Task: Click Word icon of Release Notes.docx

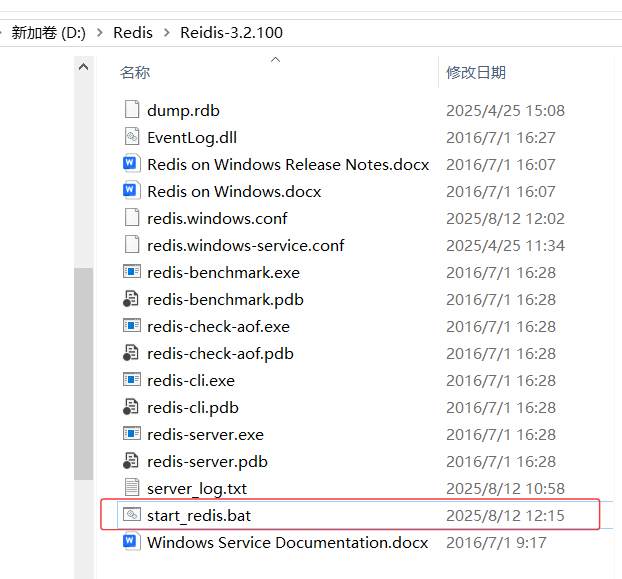Action: point(132,164)
